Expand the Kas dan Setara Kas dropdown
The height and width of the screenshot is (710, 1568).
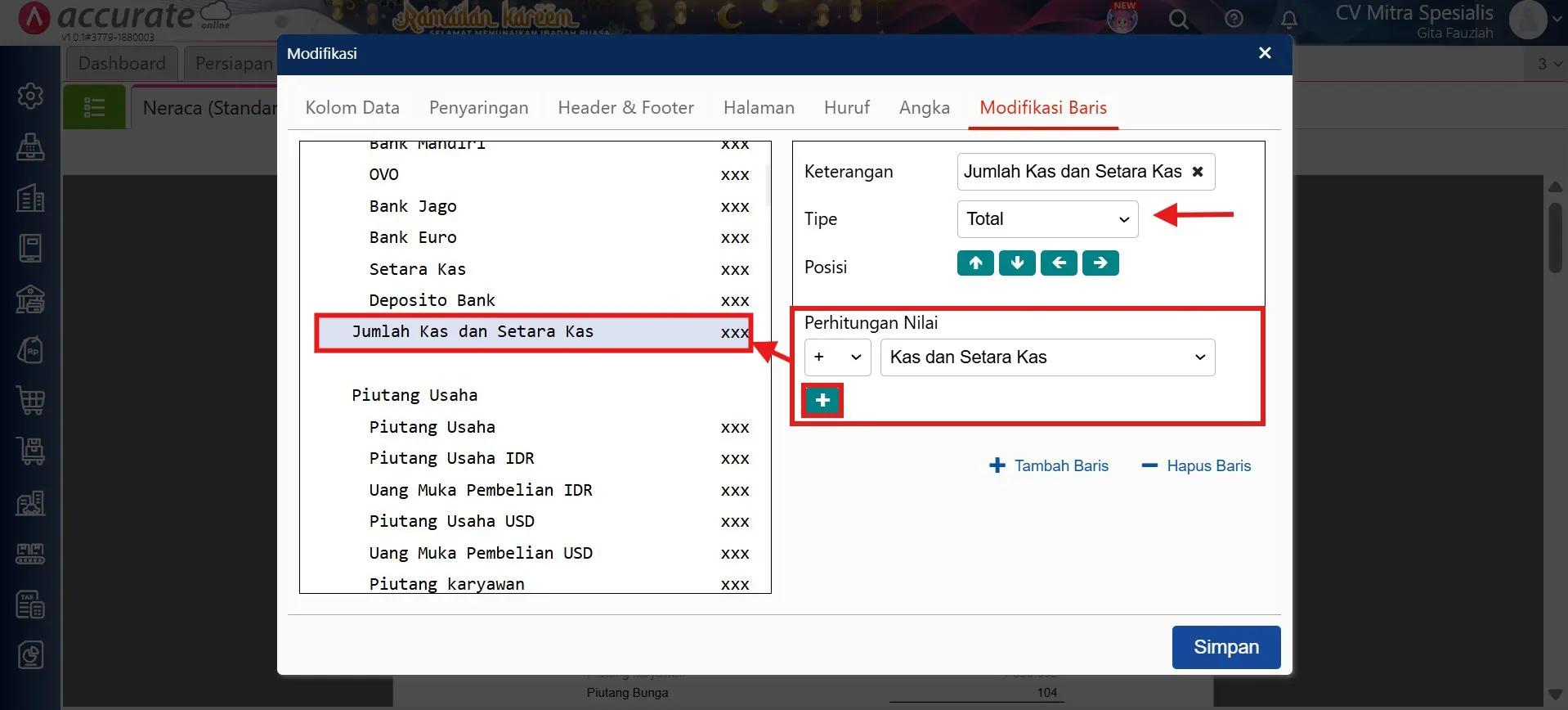pyautogui.click(x=1047, y=357)
